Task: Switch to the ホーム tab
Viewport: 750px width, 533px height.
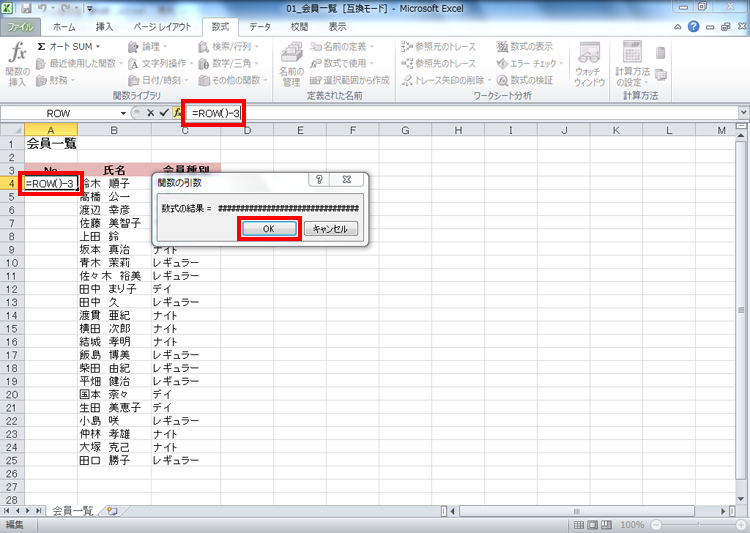Action: tap(64, 27)
